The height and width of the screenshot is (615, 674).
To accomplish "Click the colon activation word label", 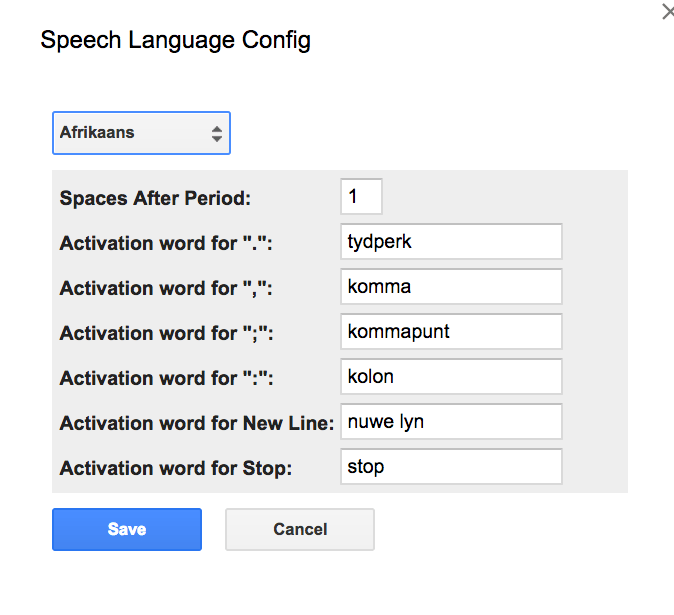I will click(x=166, y=378).
